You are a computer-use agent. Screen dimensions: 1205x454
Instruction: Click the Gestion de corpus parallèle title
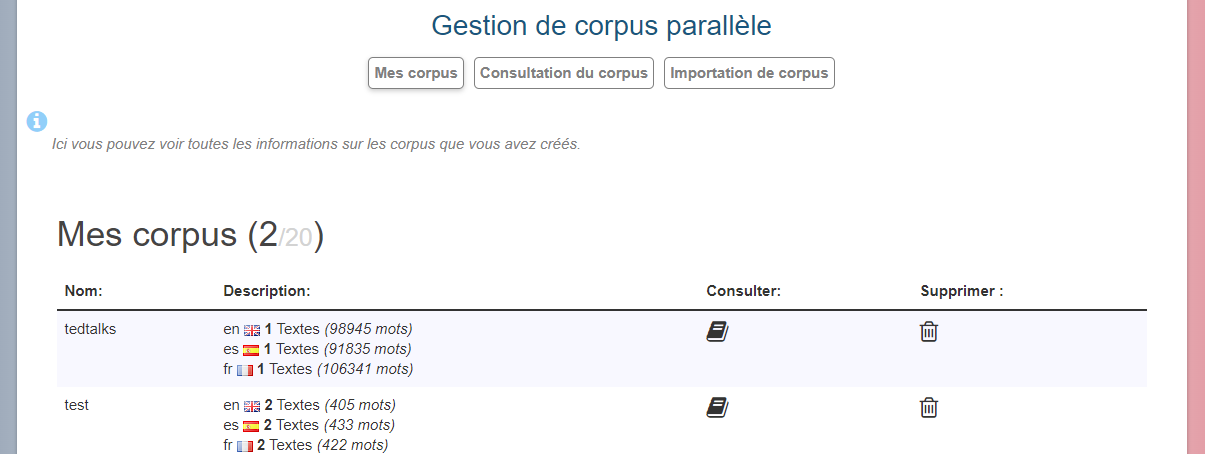tap(601, 26)
